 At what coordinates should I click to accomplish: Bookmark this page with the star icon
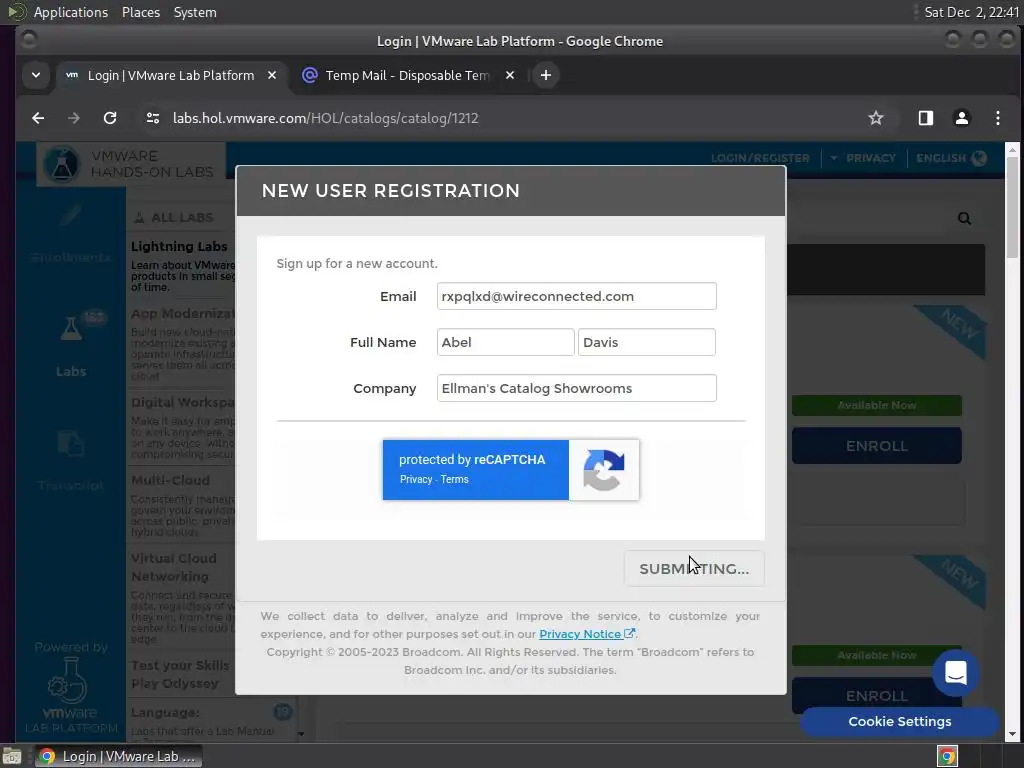pos(876,118)
